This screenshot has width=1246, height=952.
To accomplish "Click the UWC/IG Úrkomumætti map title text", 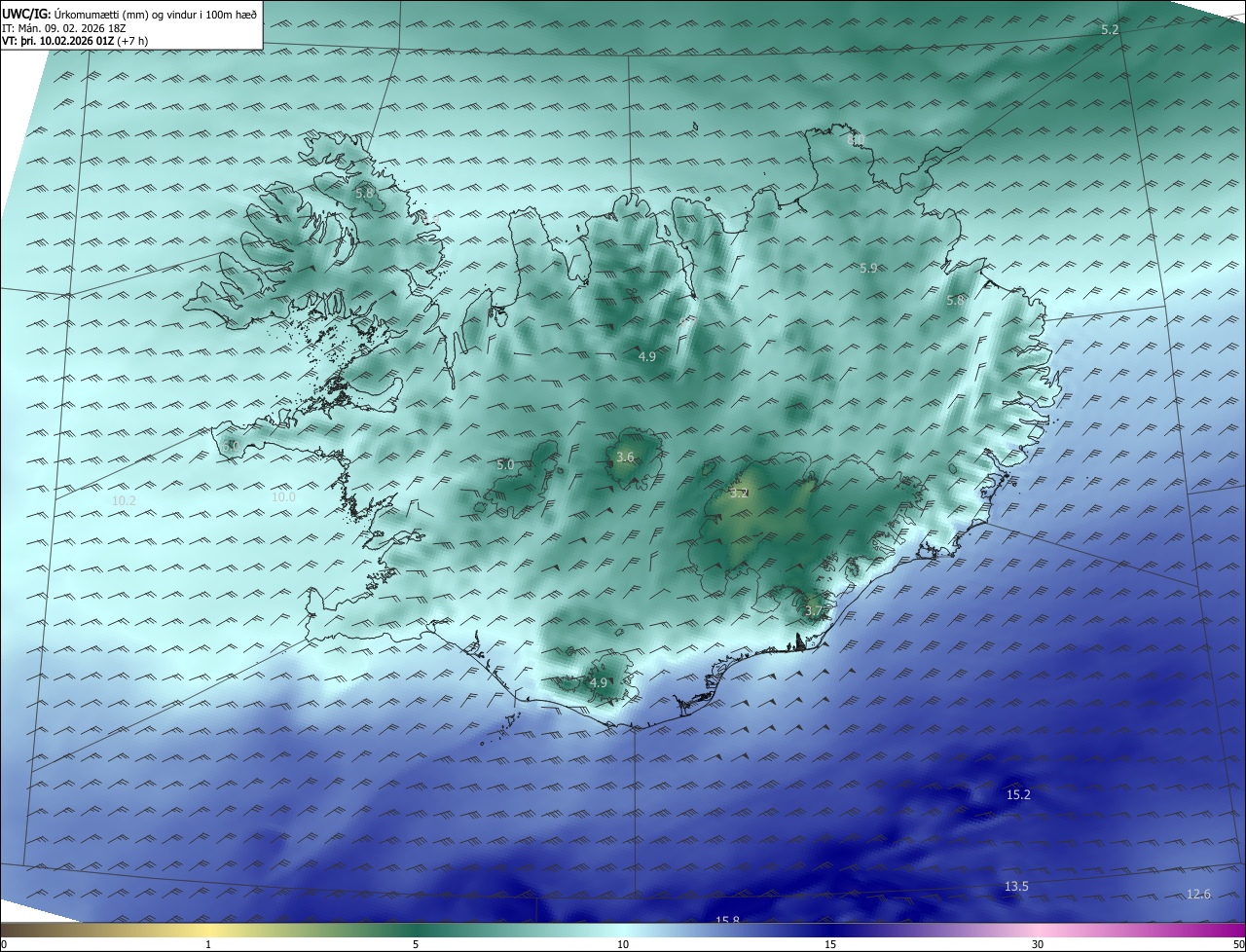I will pos(129,14).
